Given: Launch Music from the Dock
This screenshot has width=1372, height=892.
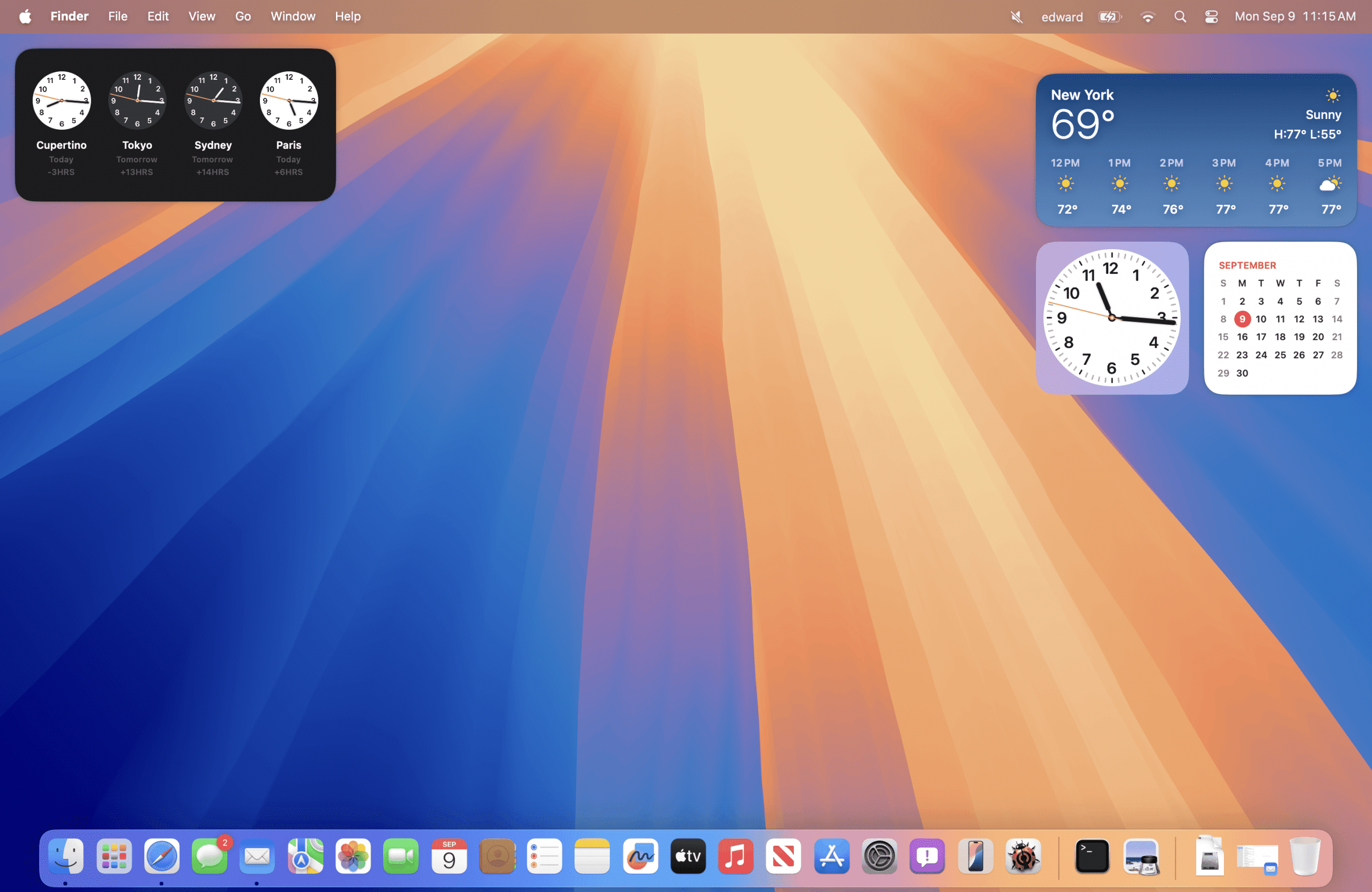Looking at the screenshot, I should [736, 856].
